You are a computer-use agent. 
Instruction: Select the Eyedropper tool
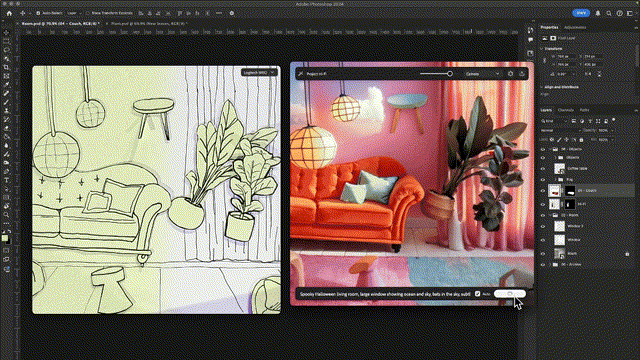6,84
